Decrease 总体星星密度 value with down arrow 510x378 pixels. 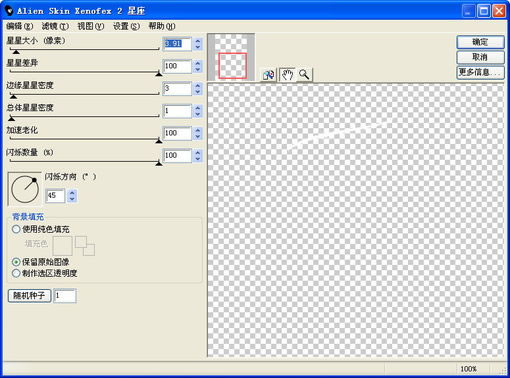(x=198, y=114)
